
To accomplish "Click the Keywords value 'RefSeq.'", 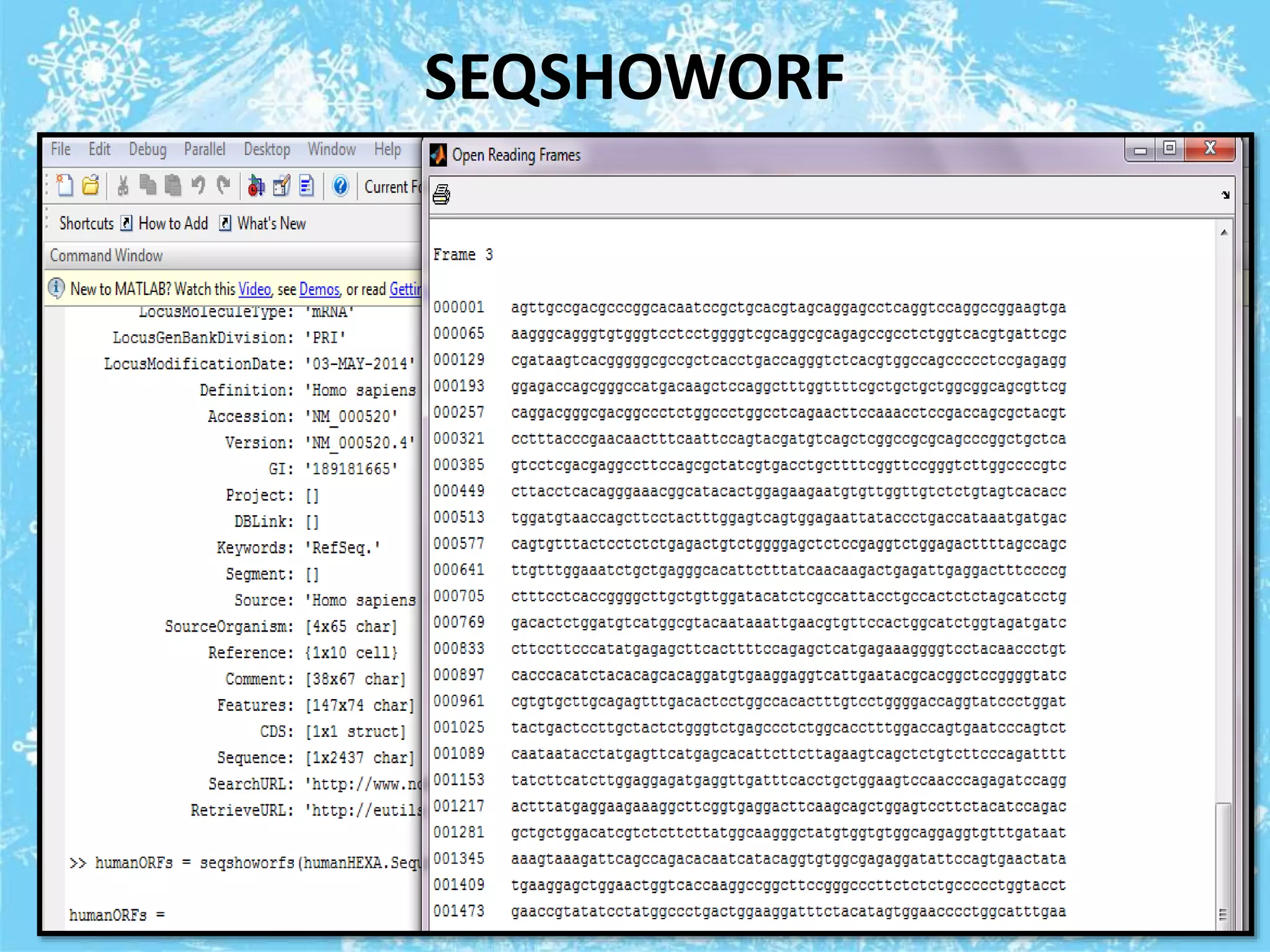I will (342, 548).
